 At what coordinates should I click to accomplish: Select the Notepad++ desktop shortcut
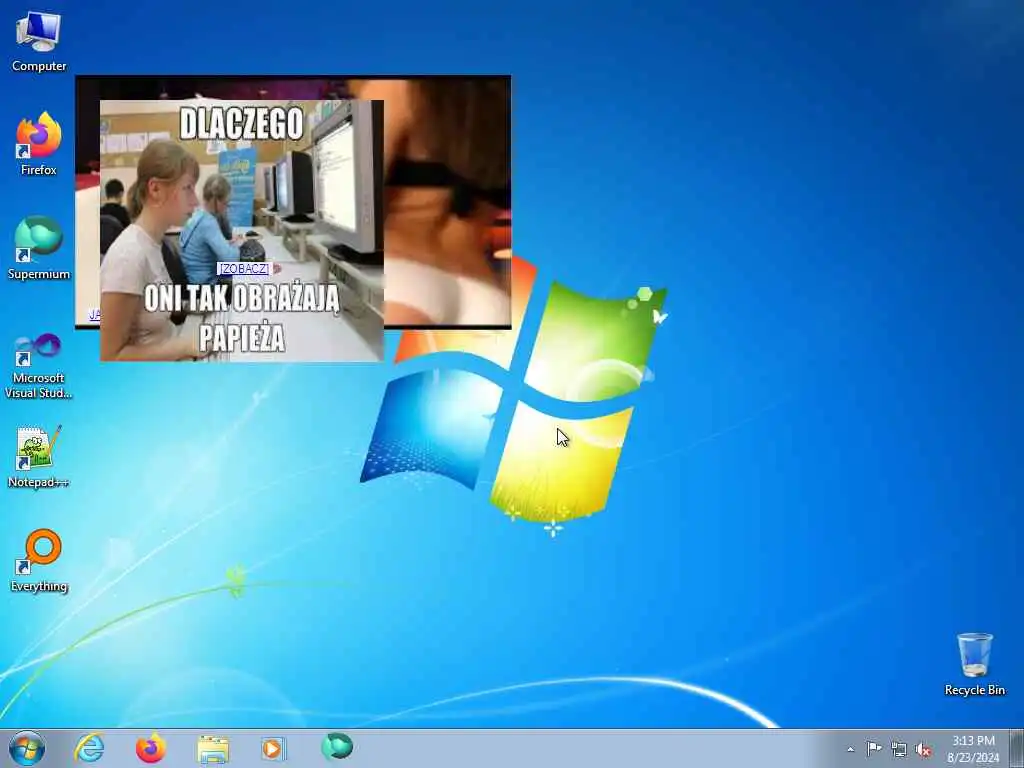point(39,456)
